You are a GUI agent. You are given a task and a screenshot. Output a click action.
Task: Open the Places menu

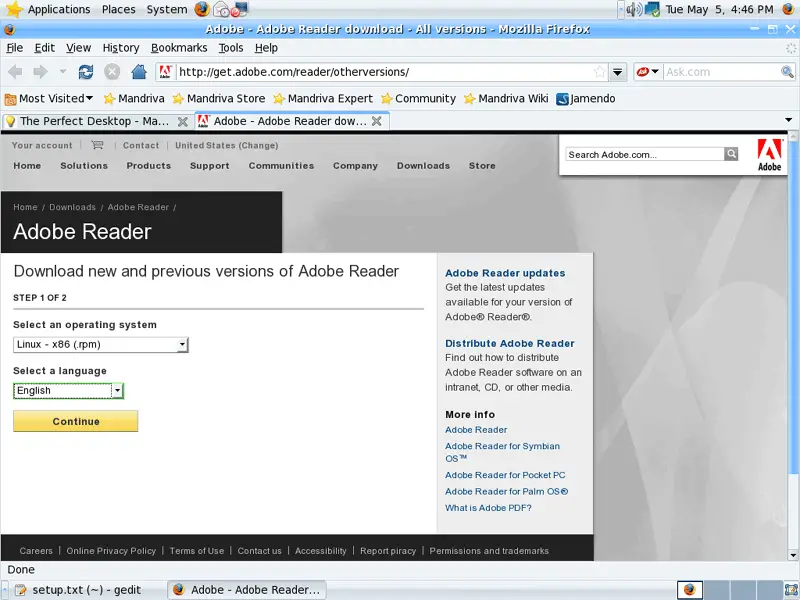pos(118,9)
